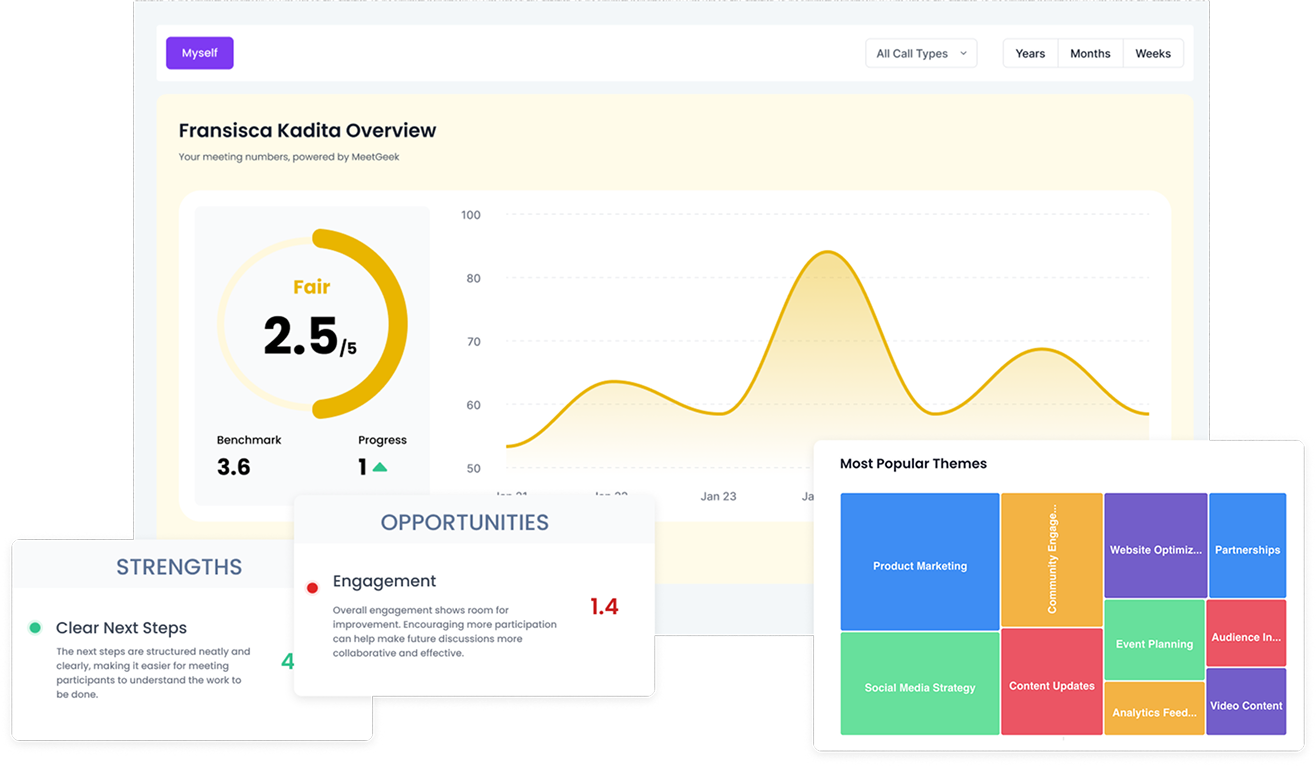
Task: Click the Partnerships blue tile
Action: 1247,546
